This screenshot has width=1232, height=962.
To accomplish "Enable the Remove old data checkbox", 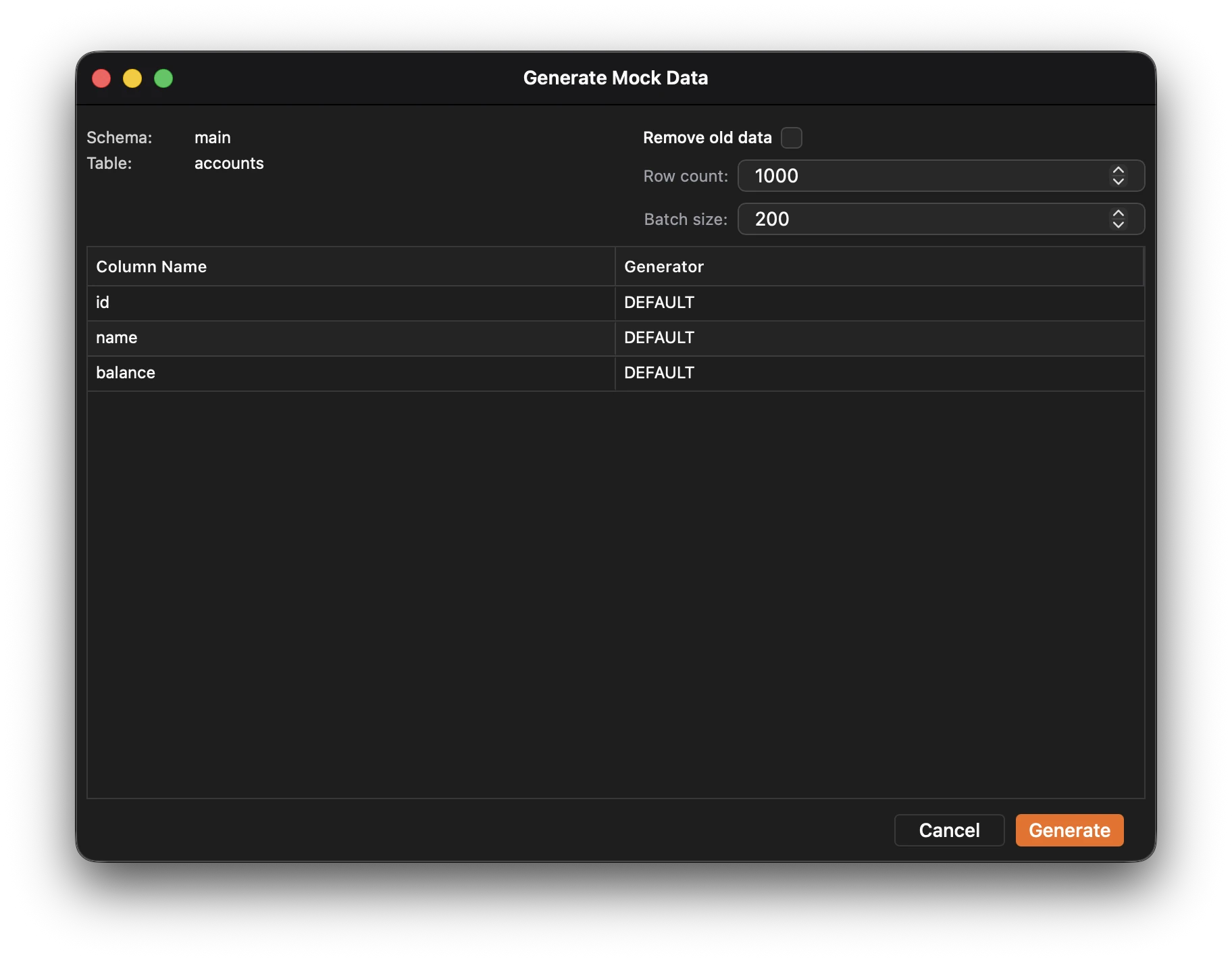I will [x=792, y=137].
